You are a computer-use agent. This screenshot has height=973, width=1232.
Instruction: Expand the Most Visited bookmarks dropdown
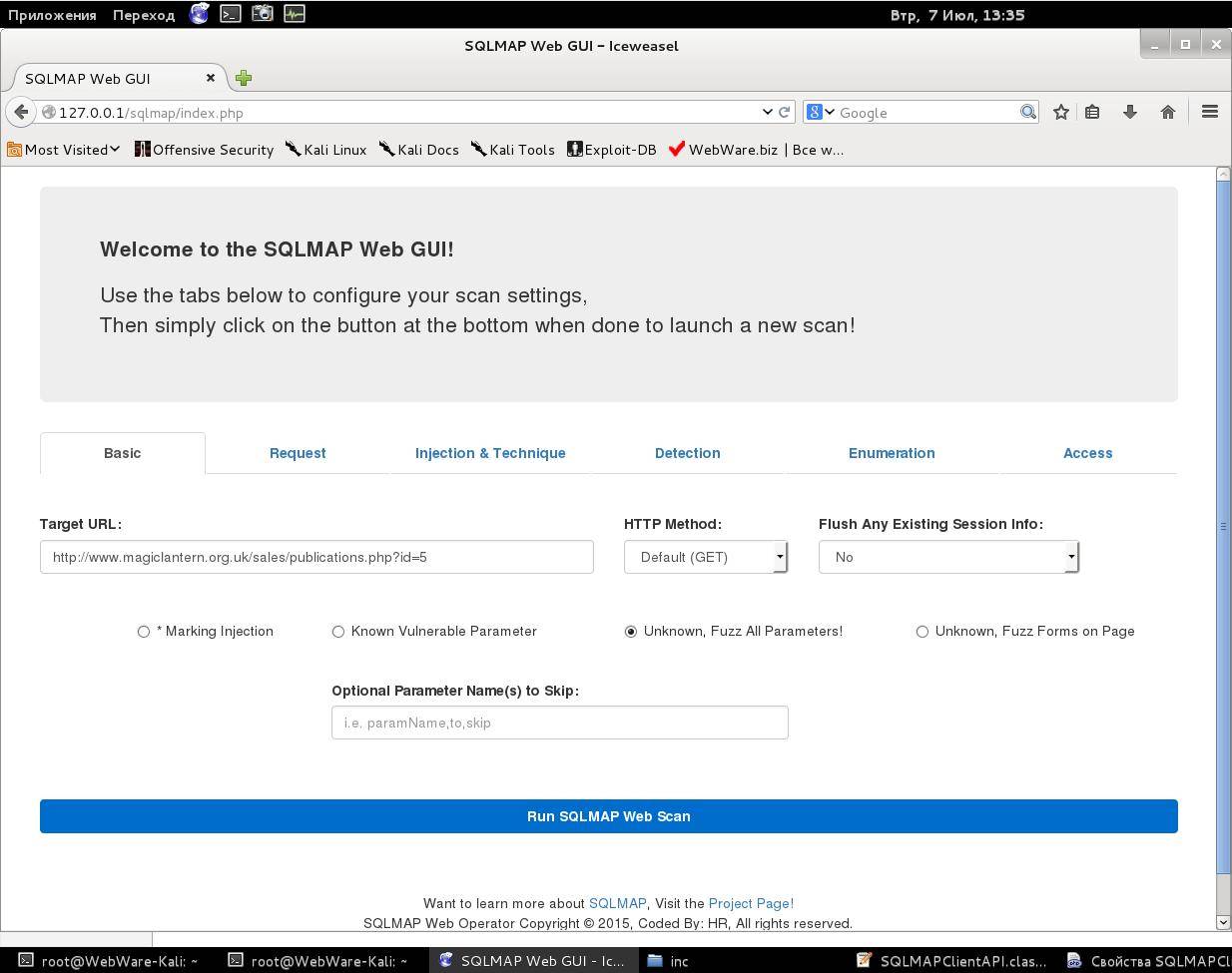65,150
